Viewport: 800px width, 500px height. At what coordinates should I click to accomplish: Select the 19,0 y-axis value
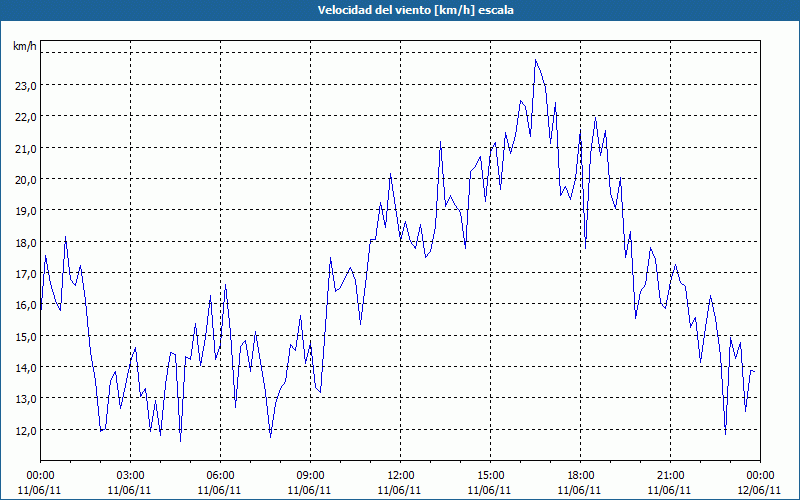26,211
